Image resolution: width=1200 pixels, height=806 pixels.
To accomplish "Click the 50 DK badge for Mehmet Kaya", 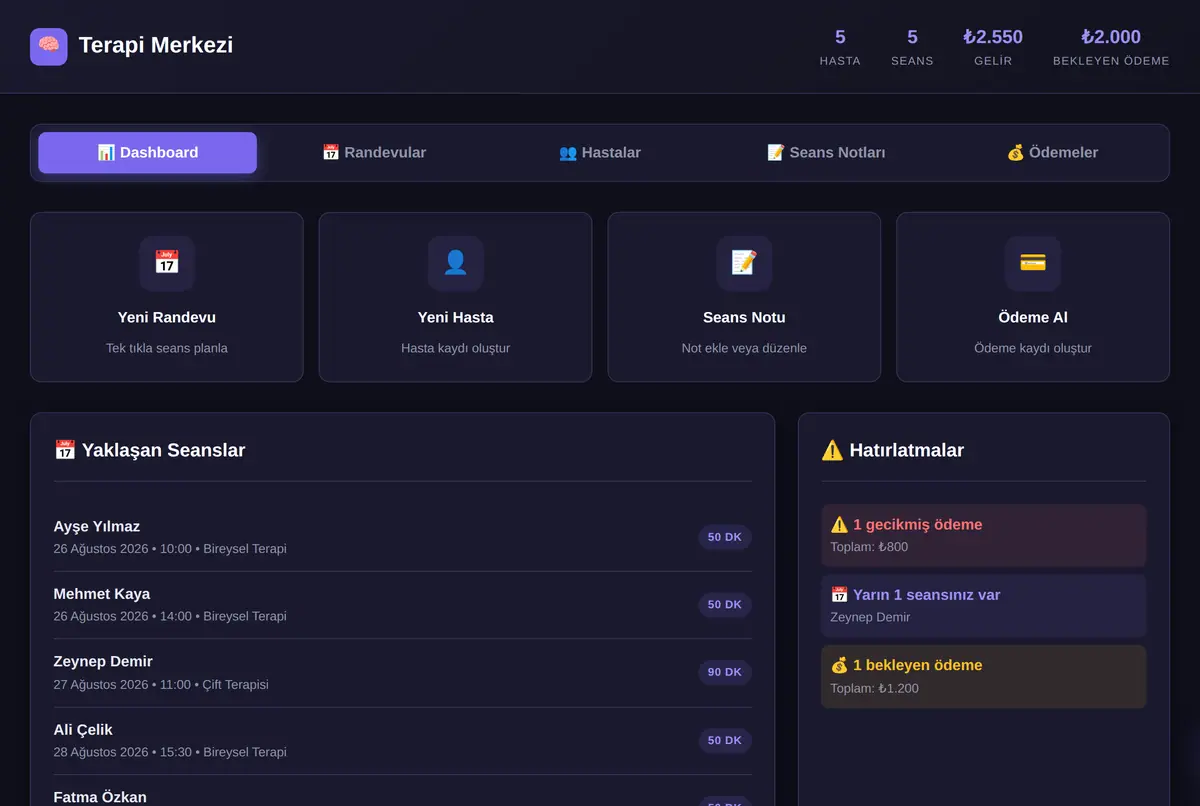I will (x=725, y=605).
